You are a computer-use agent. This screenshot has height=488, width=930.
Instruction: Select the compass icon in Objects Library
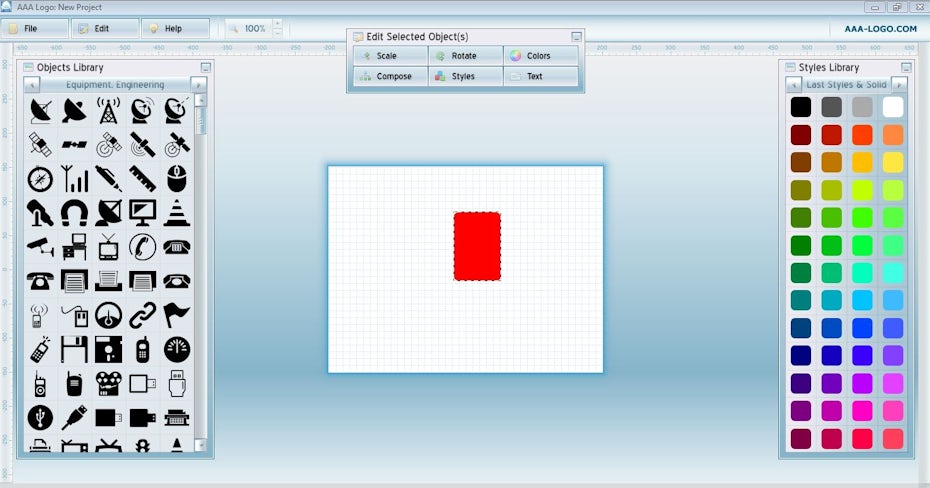click(40, 179)
